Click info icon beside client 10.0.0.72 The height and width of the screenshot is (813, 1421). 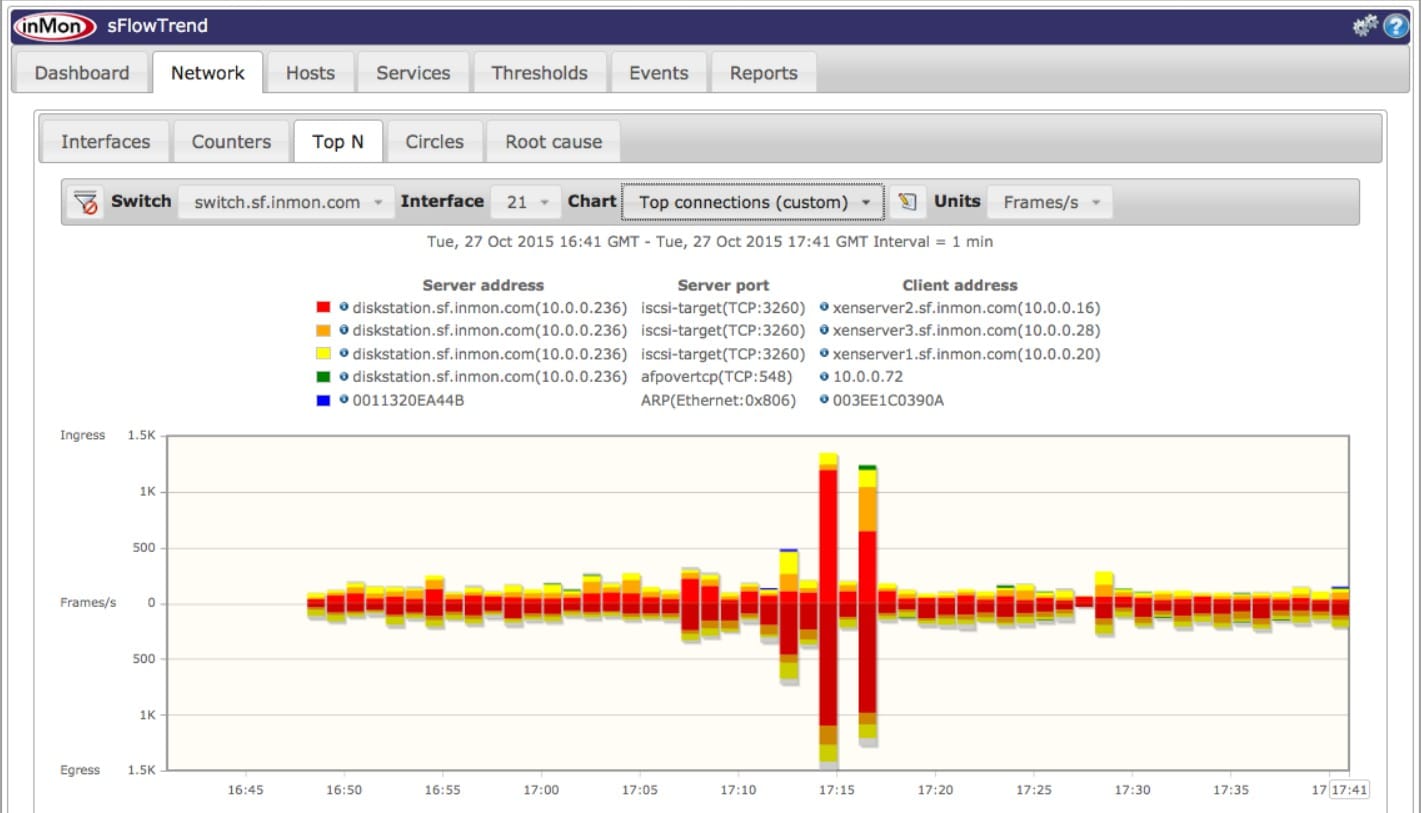pos(824,377)
